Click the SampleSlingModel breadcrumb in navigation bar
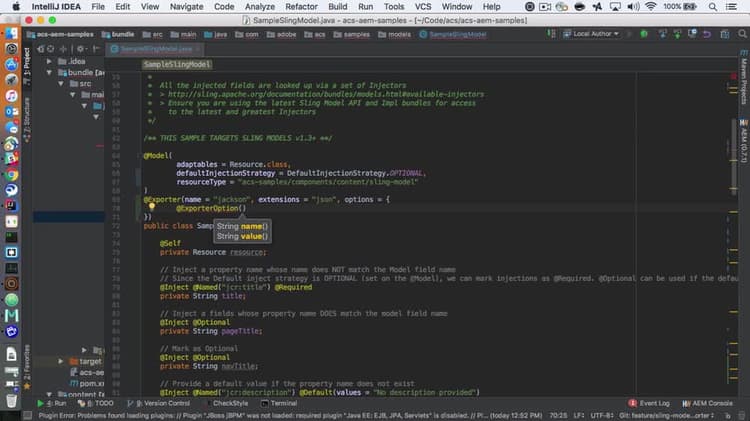750x421 pixels. 453,34
